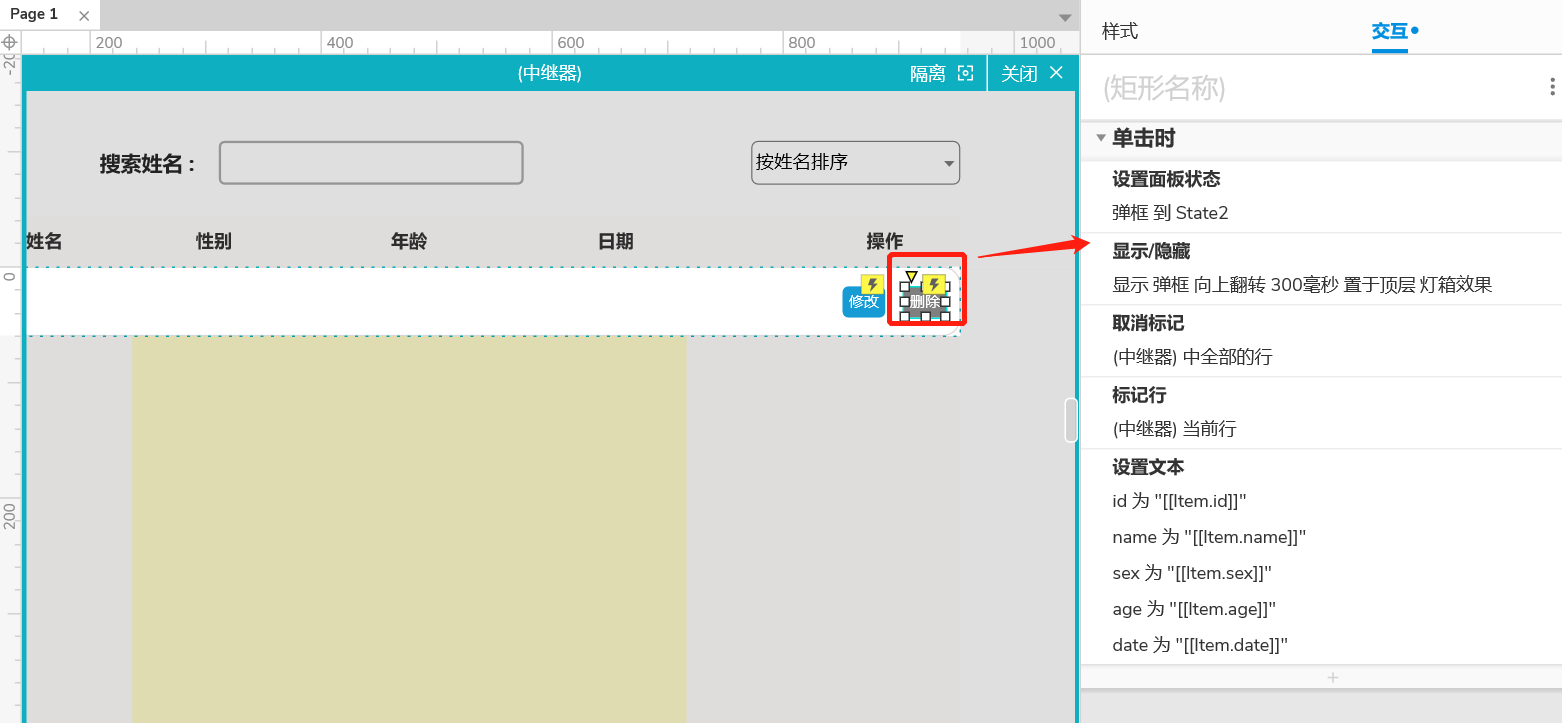Switch to the 交互 tab
This screenshot has width=1562, height=723.
click(x=1390, y=31)
